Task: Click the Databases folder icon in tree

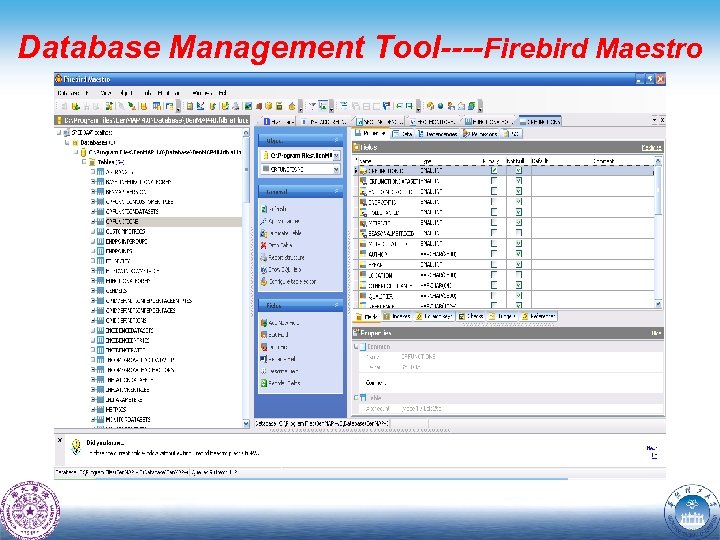Action: (x=75, y=143)
